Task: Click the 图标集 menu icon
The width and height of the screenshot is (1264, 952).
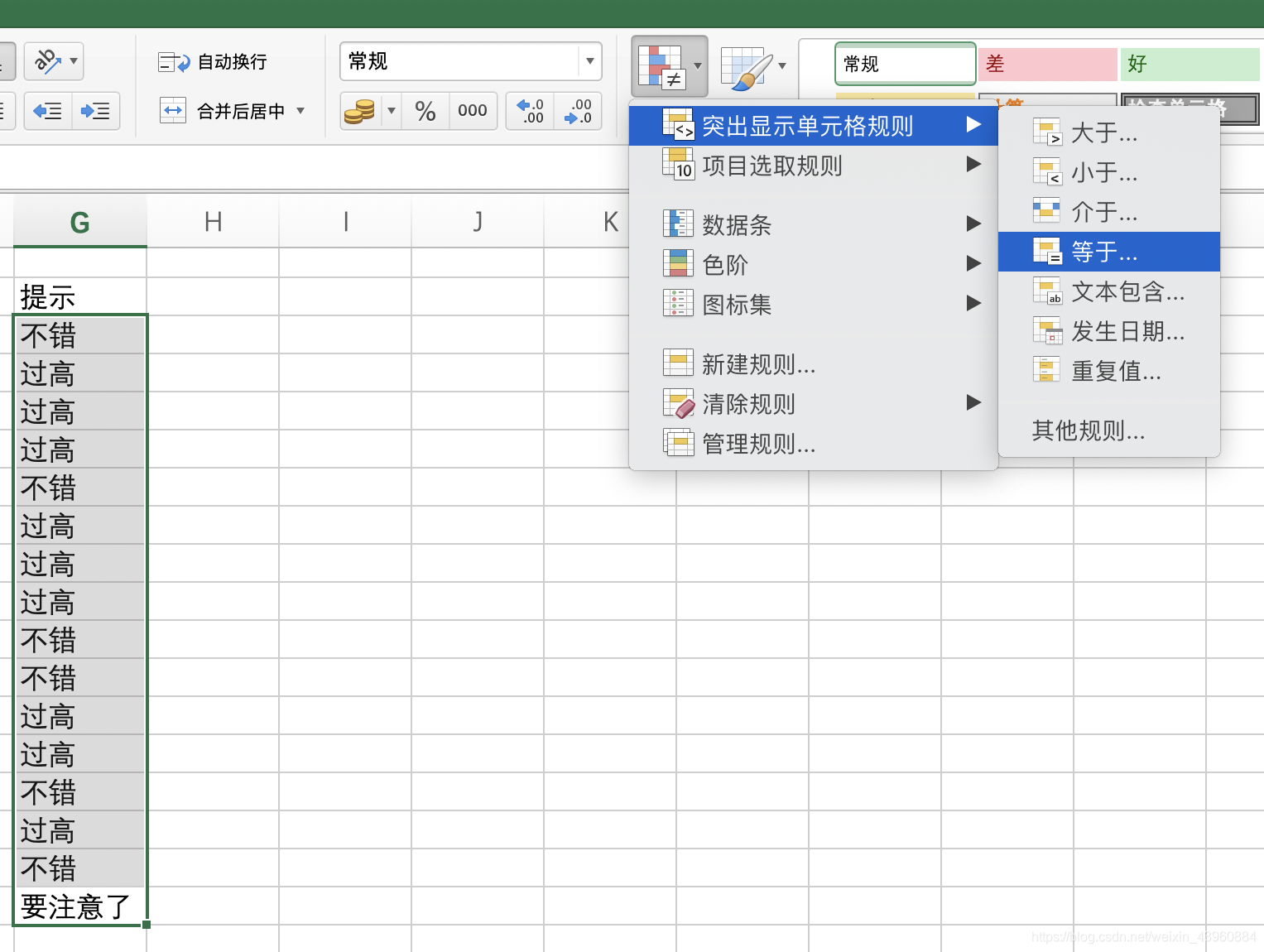Action: coord(678,303)
